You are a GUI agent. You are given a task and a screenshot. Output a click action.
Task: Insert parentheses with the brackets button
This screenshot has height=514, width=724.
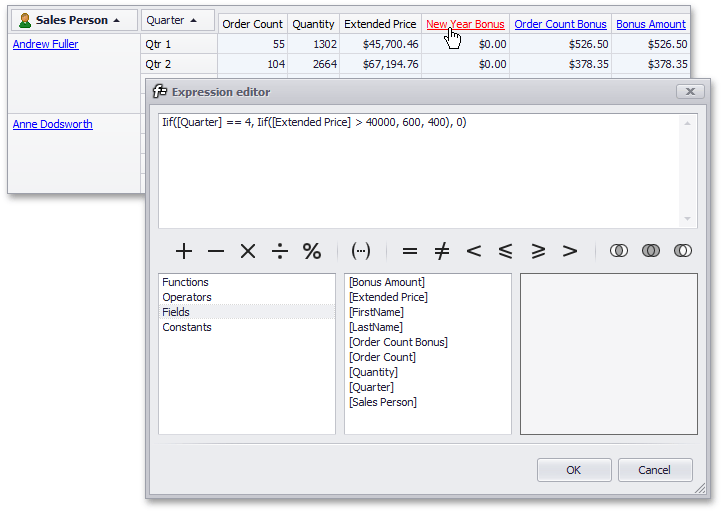tap(360, 251)
